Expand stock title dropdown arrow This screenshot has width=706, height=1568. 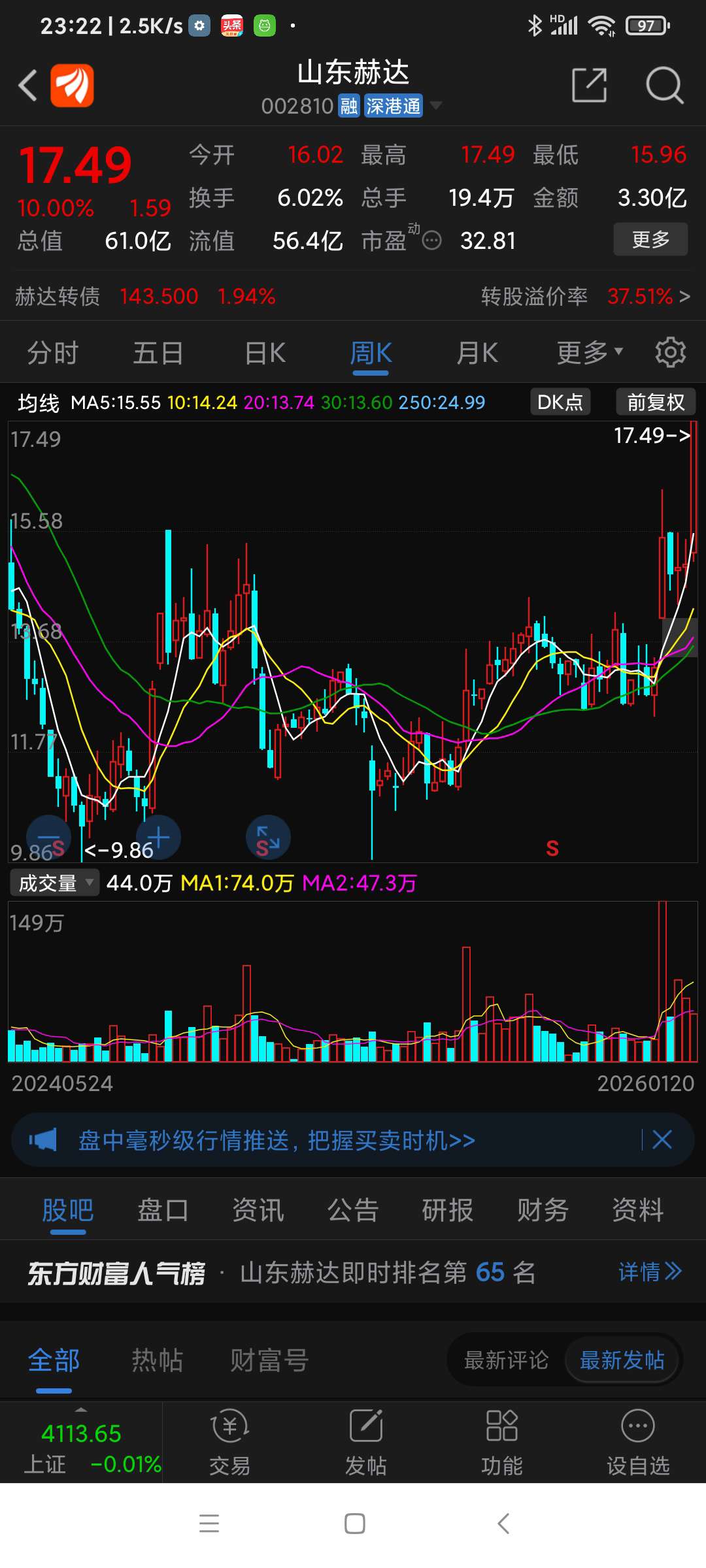[x=435, y=105]
